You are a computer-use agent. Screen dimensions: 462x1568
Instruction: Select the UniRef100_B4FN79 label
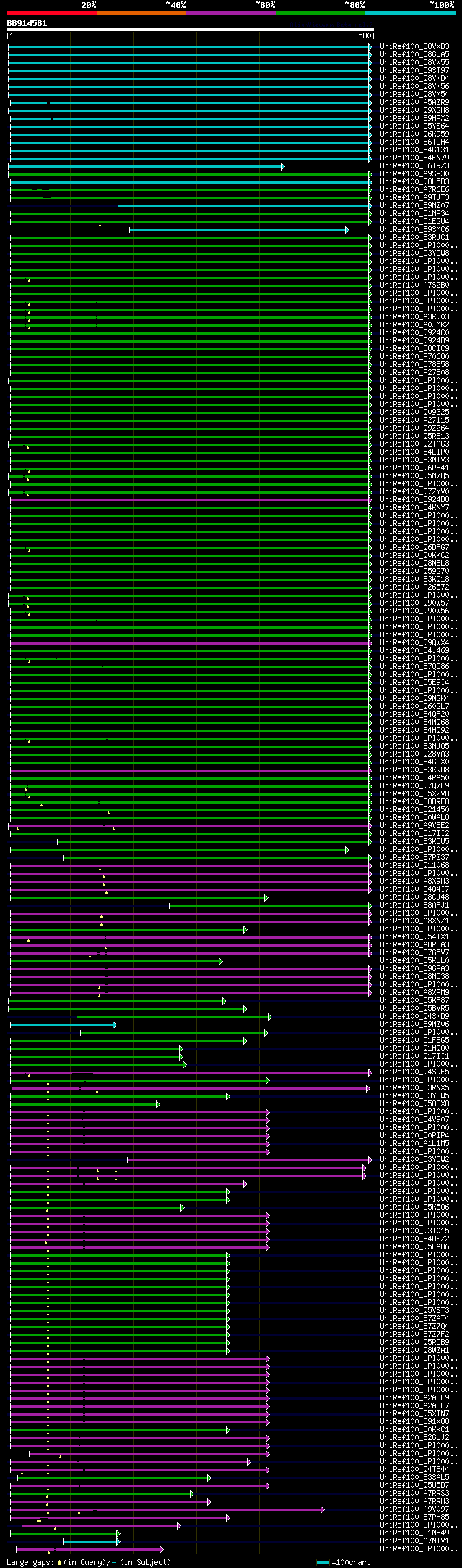tap(414, 158)
